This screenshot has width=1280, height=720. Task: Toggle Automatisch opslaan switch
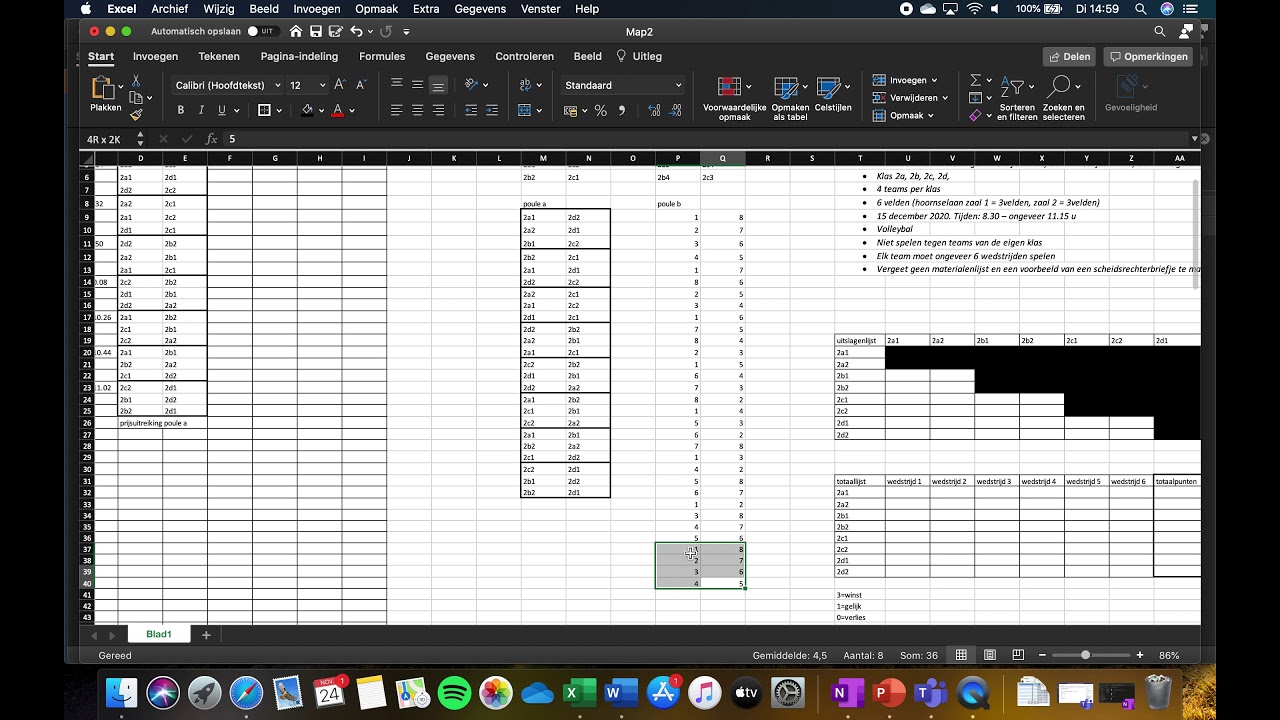[266, 32]
